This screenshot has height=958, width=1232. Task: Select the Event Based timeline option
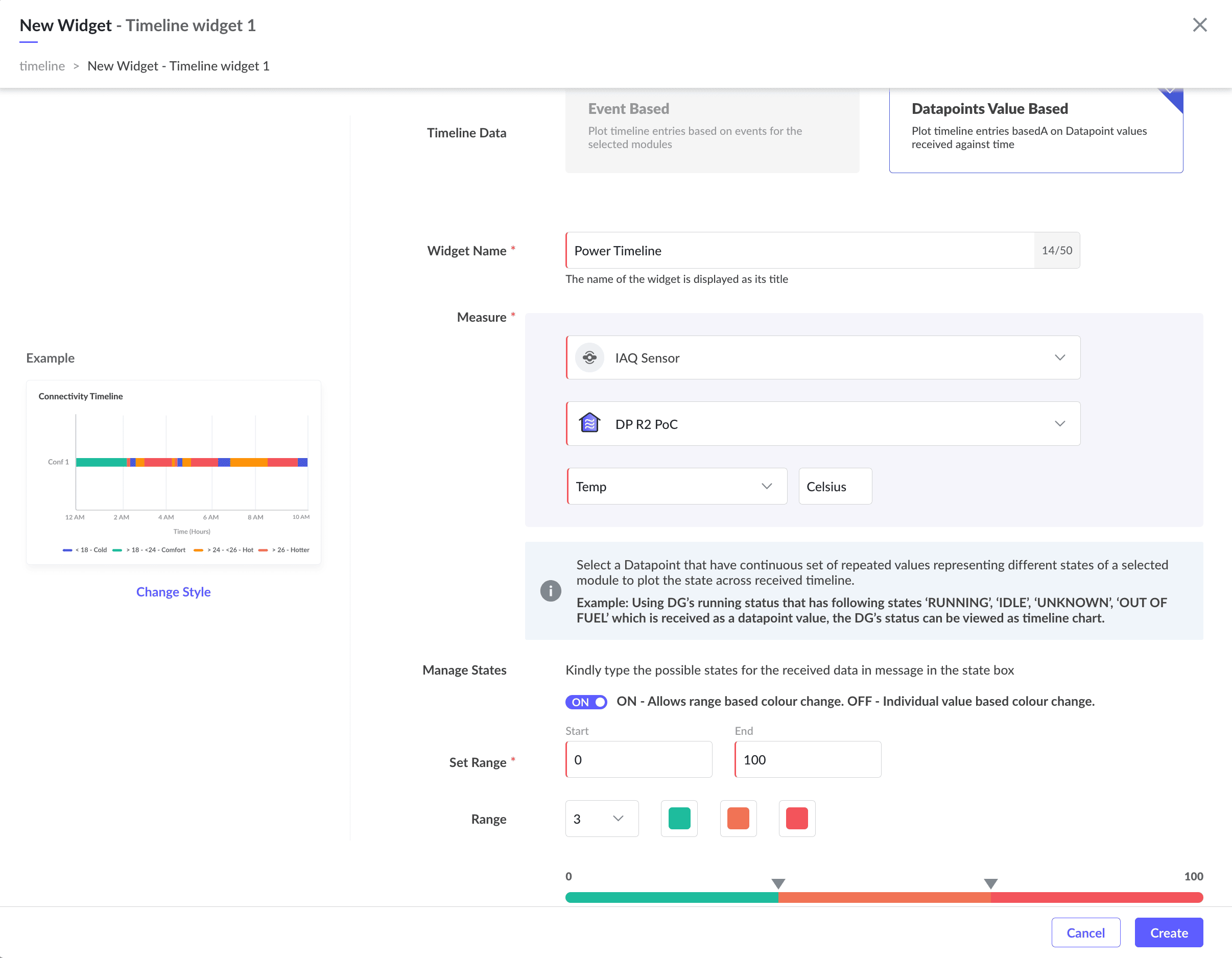712,131
